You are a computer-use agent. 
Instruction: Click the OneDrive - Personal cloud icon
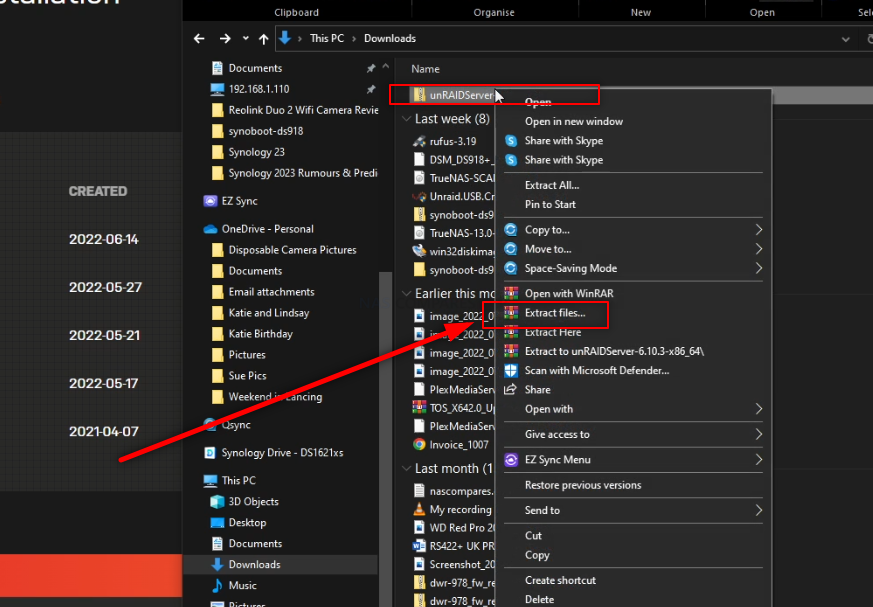[210, 229]
